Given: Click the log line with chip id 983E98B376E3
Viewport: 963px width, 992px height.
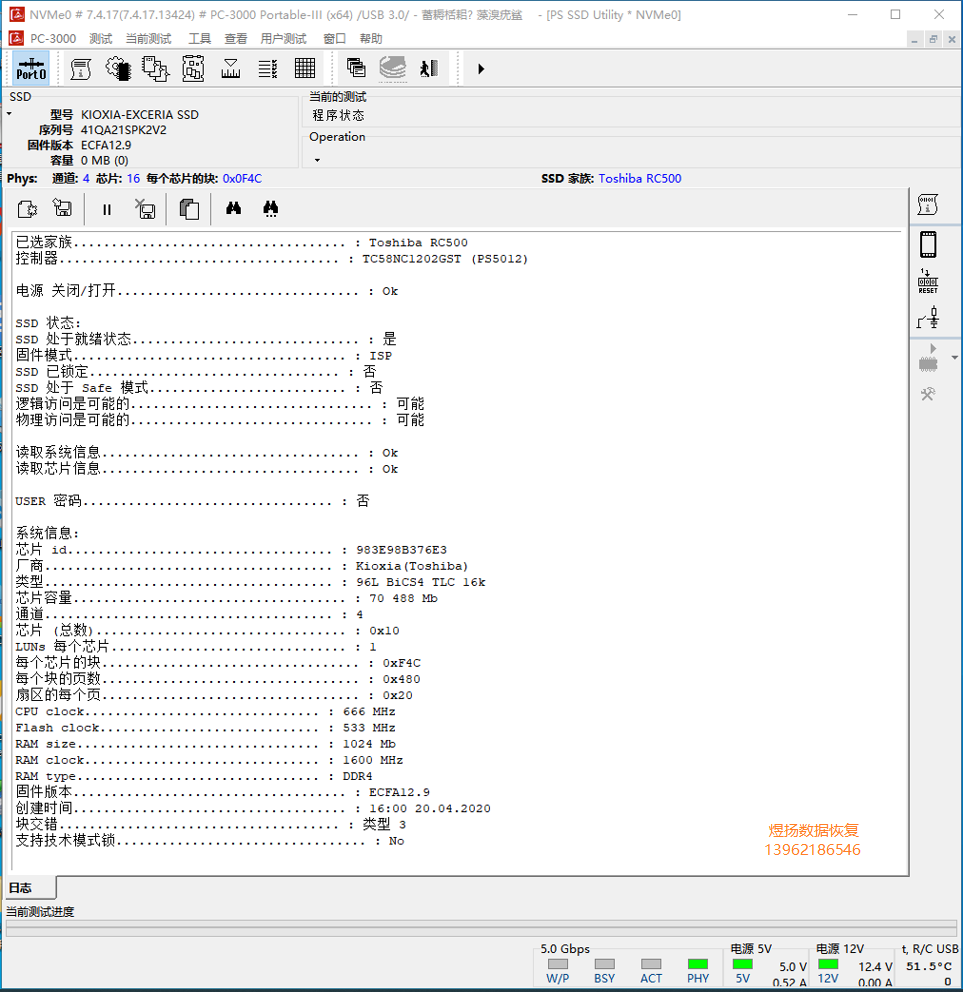Looking at the screenshot, I should pos(231,550).
